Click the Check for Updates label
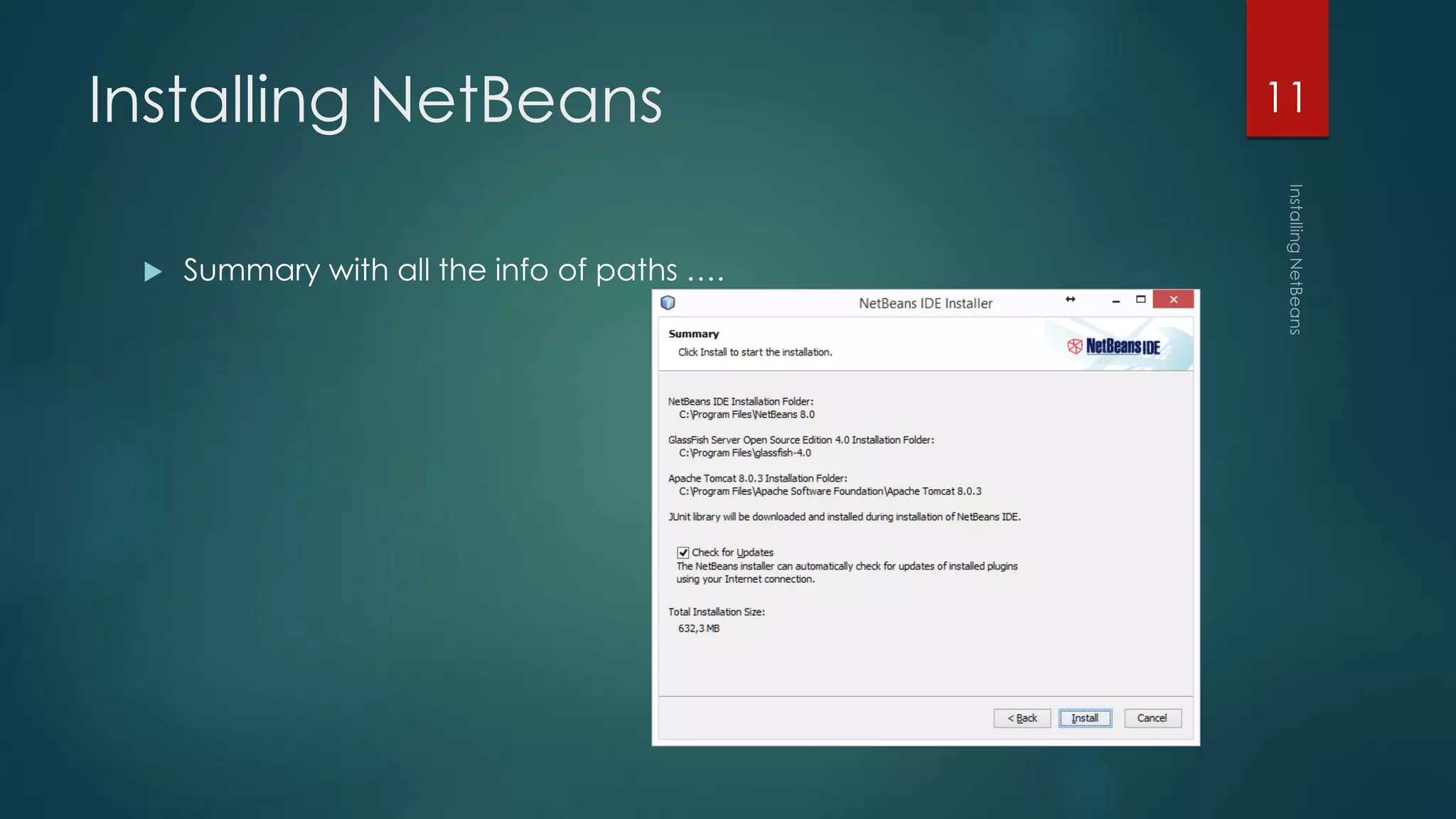Image resolution: width=1456 pixels, height=819 pixels. click(732, 552)
